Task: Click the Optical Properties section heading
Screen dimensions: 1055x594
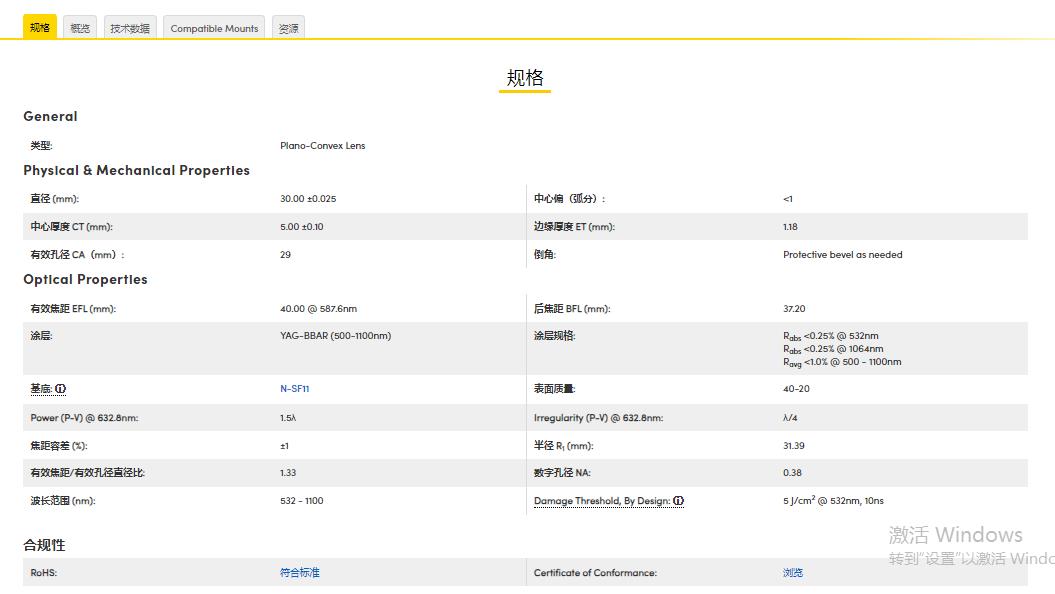Action: point(86,279)
